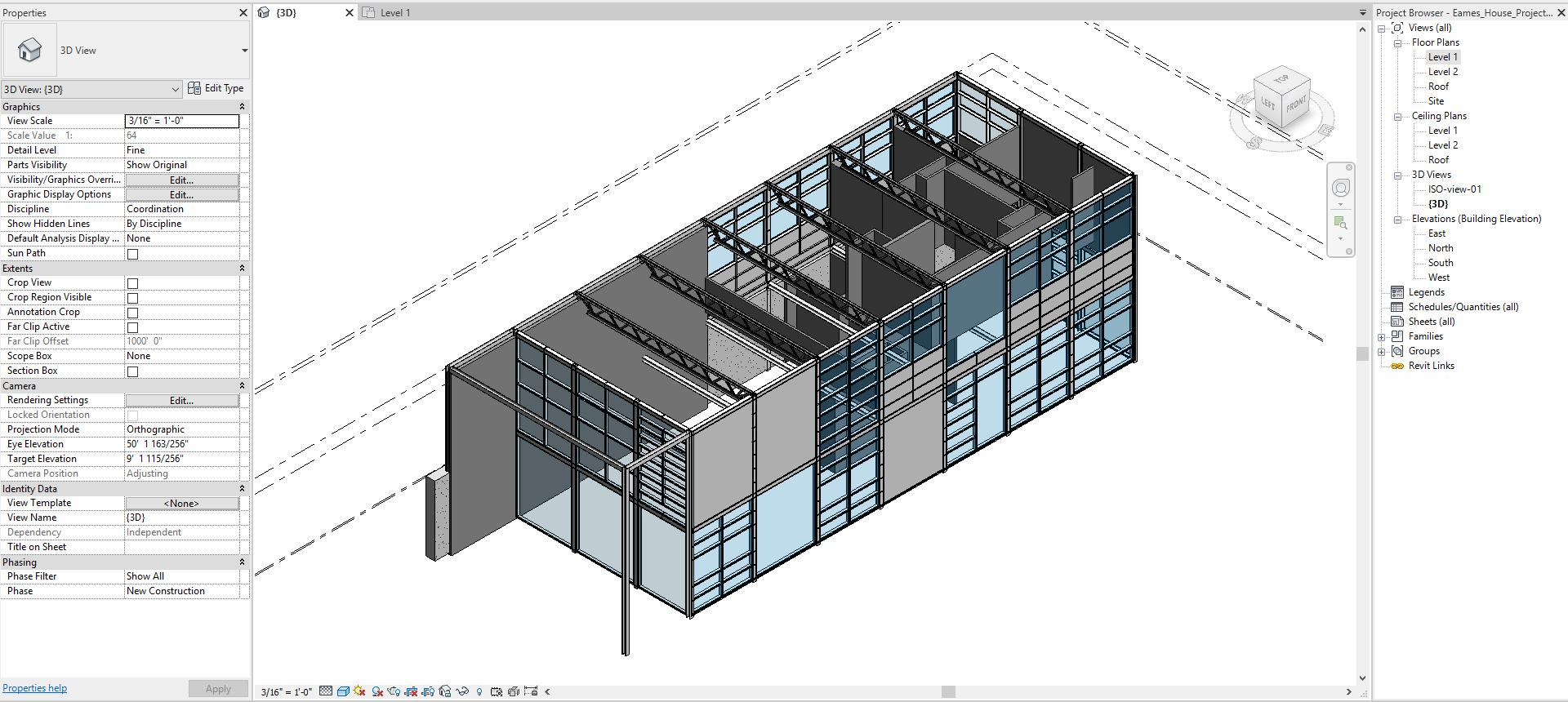Click Show Crop Region icon in view bar
Viewport: 1568px width, 702px height.
click(x=428, y=691)
